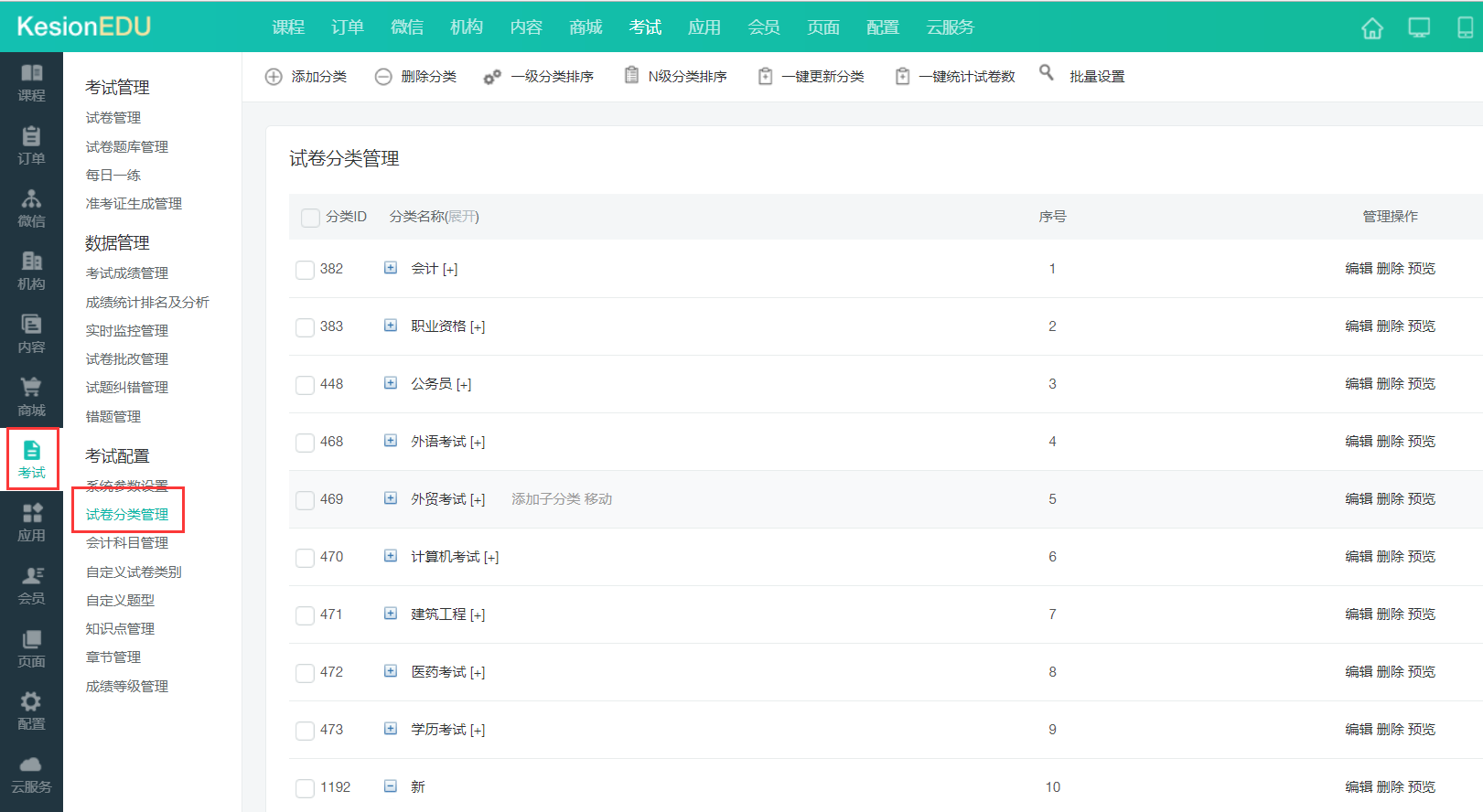Open the 考试 top menu
This screenshot has height=812, width=1483.
[x=644, y=27]
